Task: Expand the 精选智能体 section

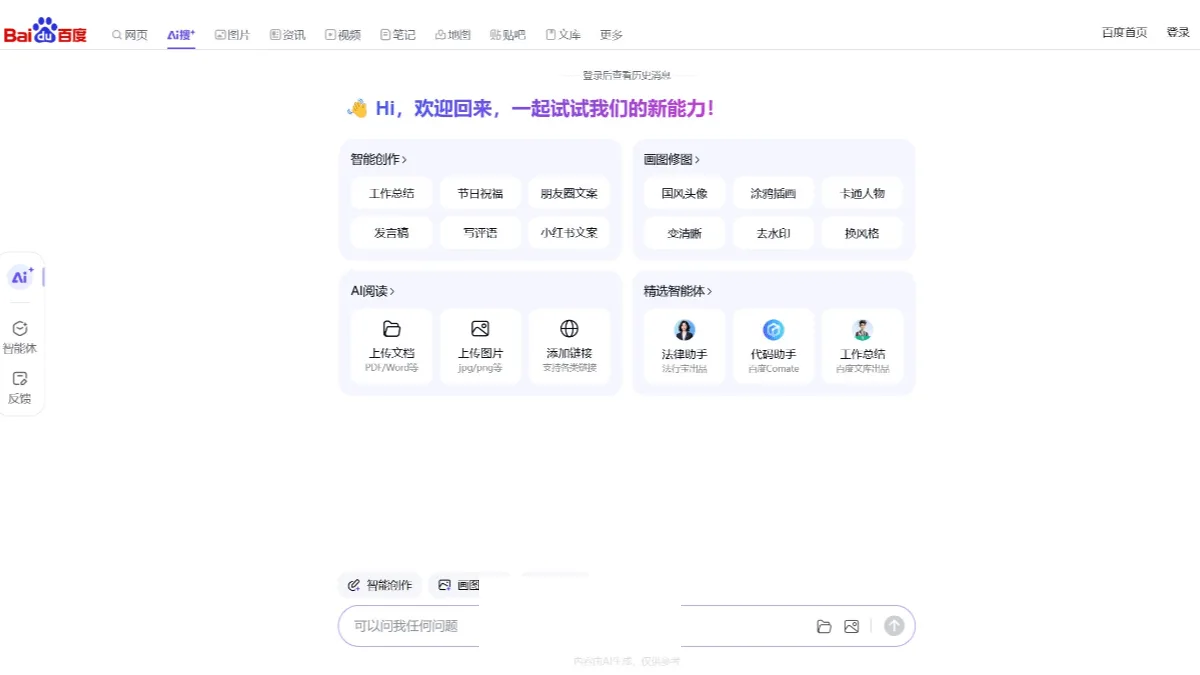Action: pos(678,291)
